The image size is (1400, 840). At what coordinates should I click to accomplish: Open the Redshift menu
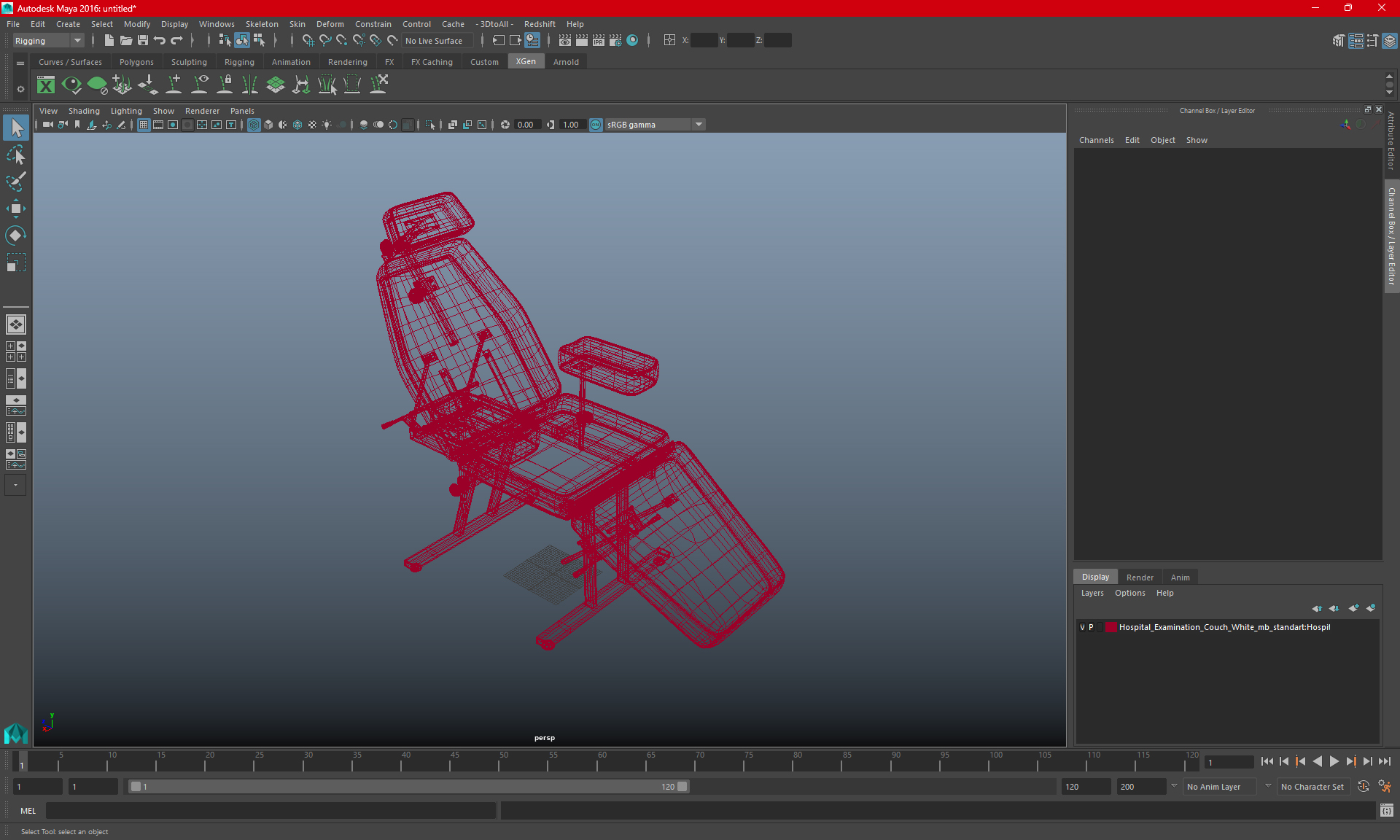(540, 24)
